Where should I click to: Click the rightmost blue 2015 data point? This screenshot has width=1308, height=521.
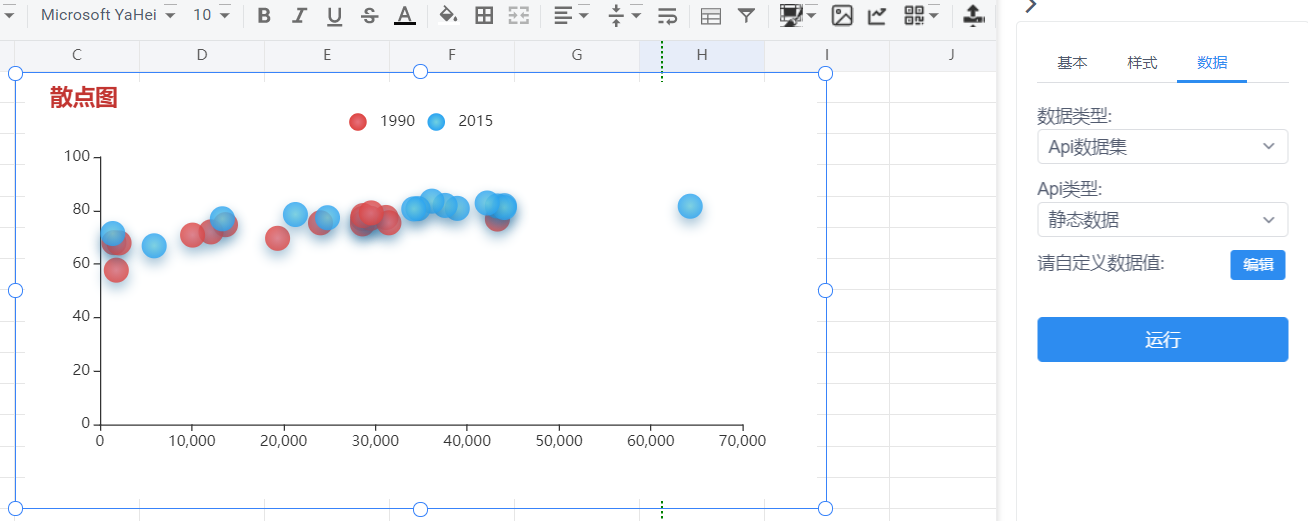pyautogui.click(x=690, y=206)
